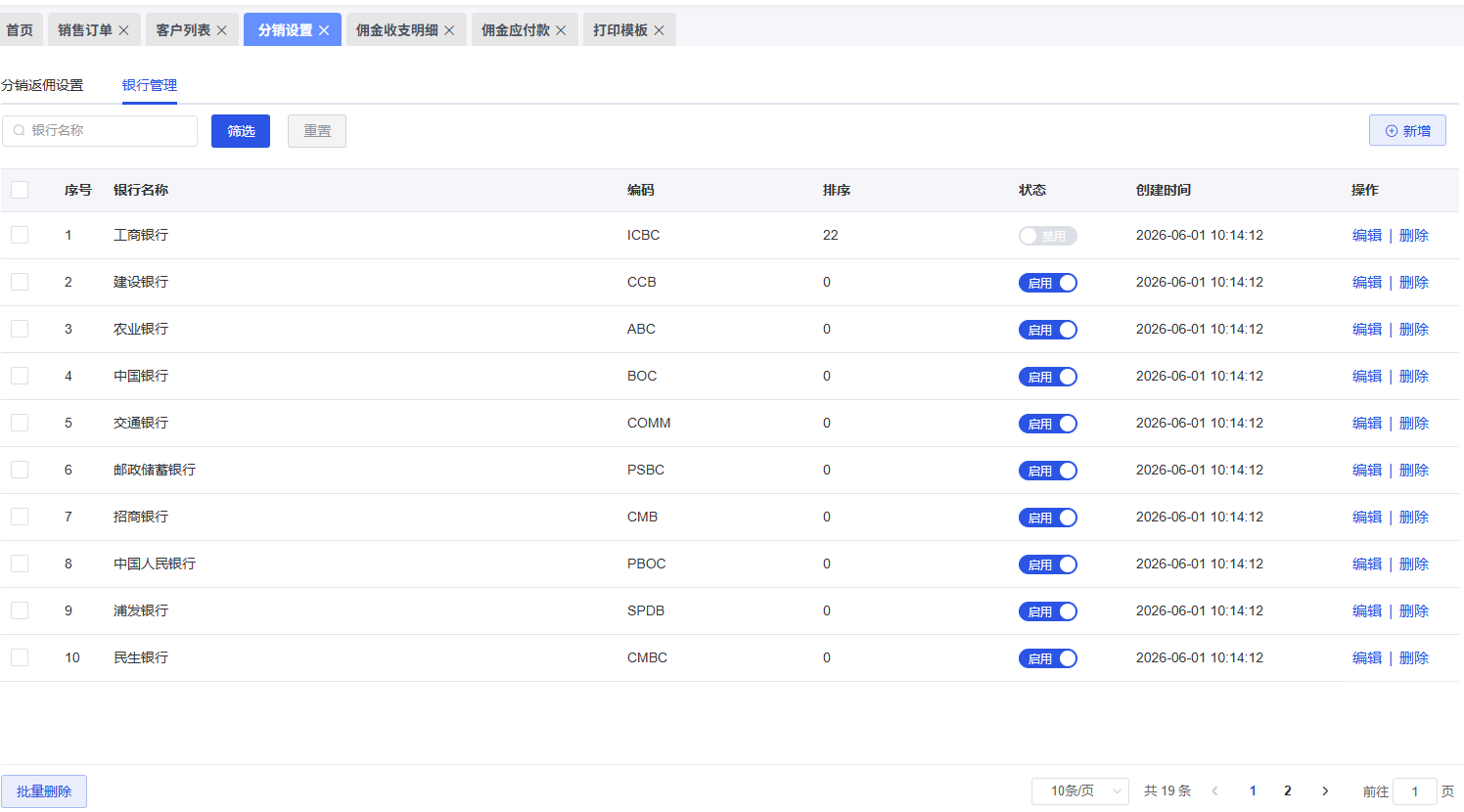The height and width of the screenshot is (812, 1464).
Task: Toggle the 中国银行 status switch
Action: tap(1048, 377)
